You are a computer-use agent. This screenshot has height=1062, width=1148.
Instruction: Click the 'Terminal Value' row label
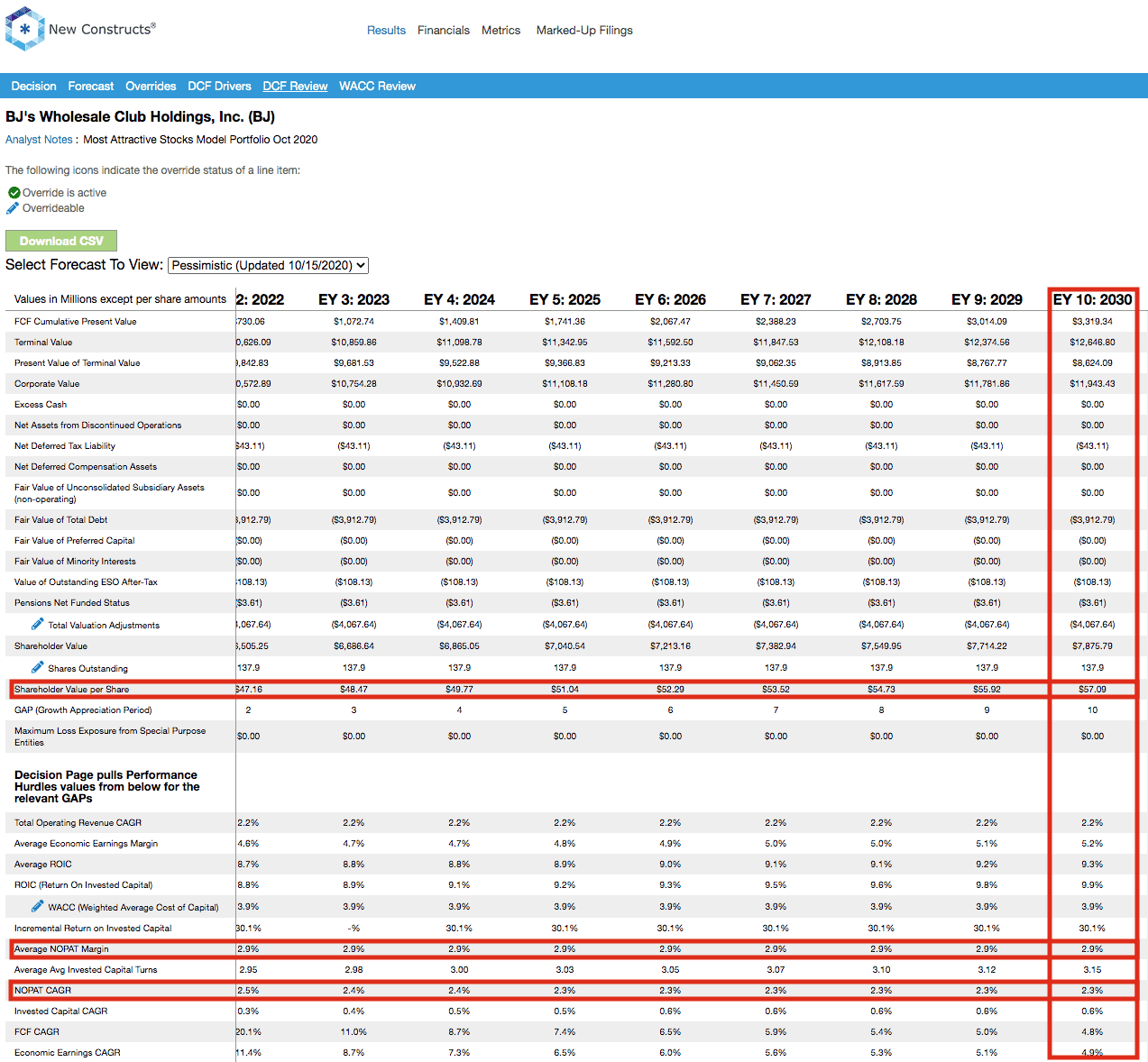43,342
